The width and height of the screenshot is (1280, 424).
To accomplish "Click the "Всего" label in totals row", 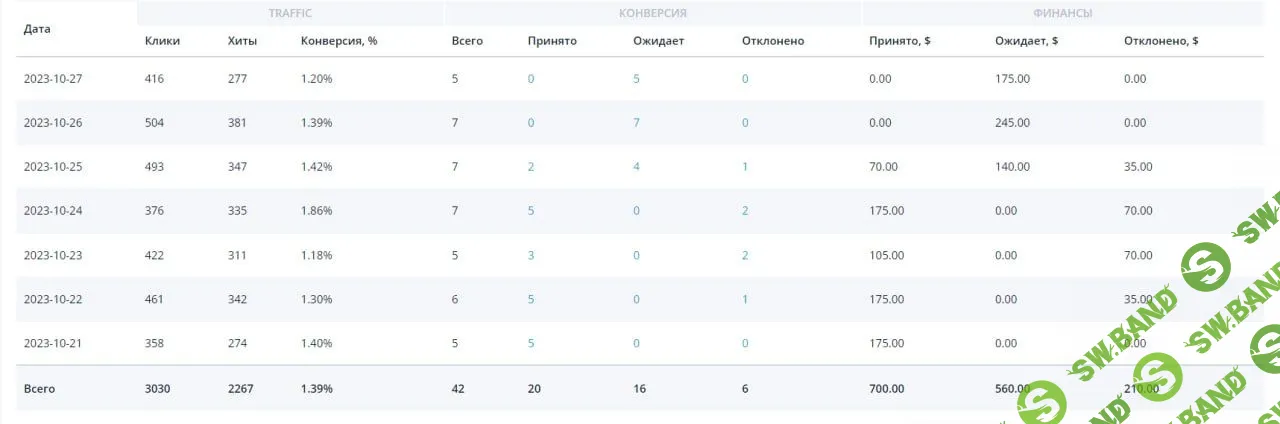I will coord(39,389).
